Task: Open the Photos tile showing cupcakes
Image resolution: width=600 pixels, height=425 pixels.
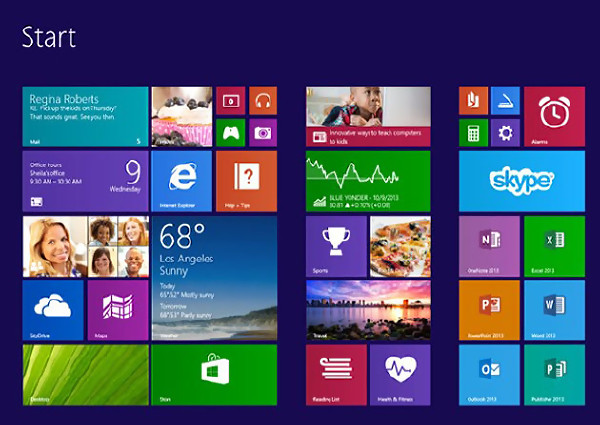Action: [x=182, y=117]
